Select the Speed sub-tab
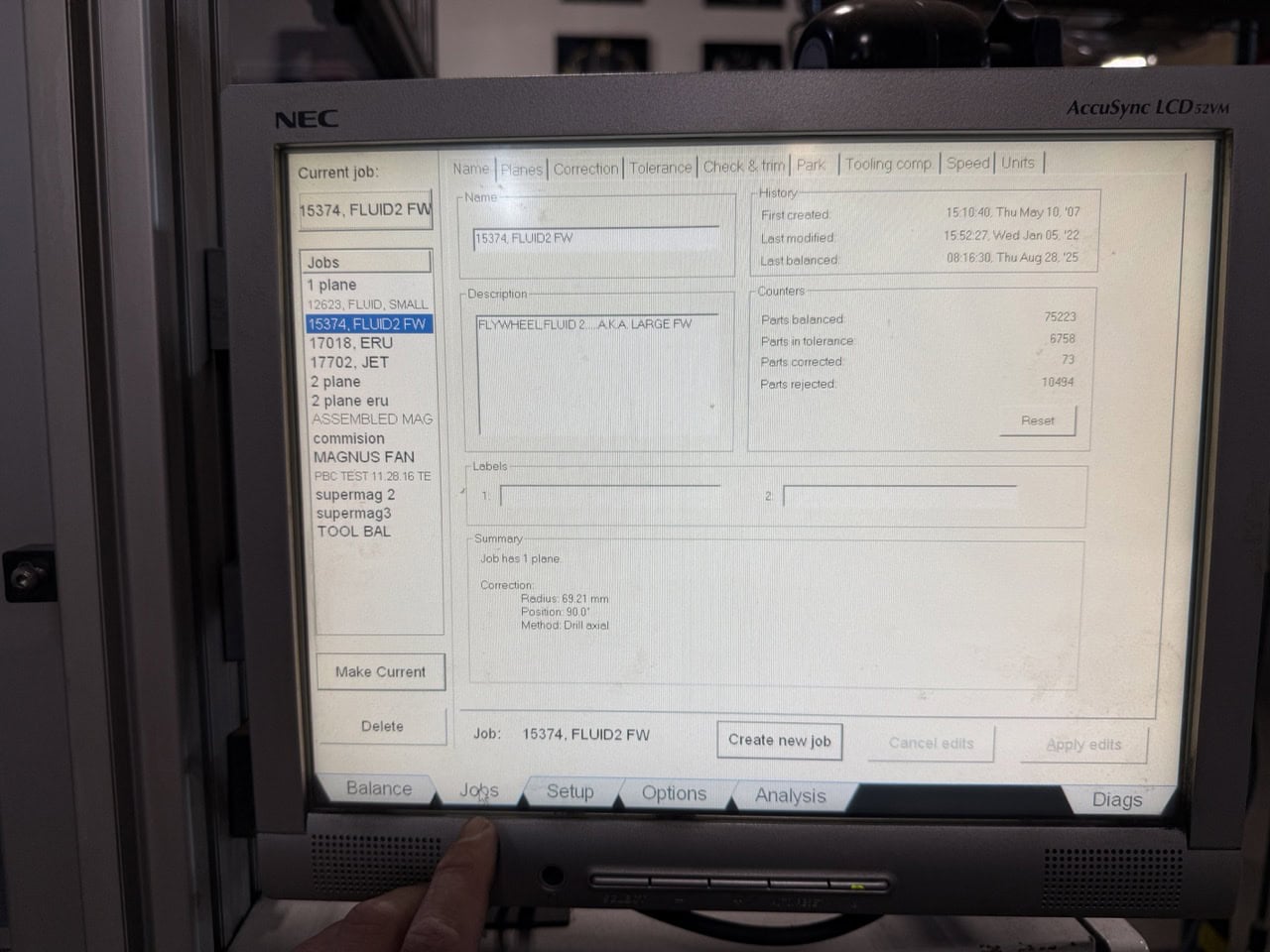 [967, 164]
